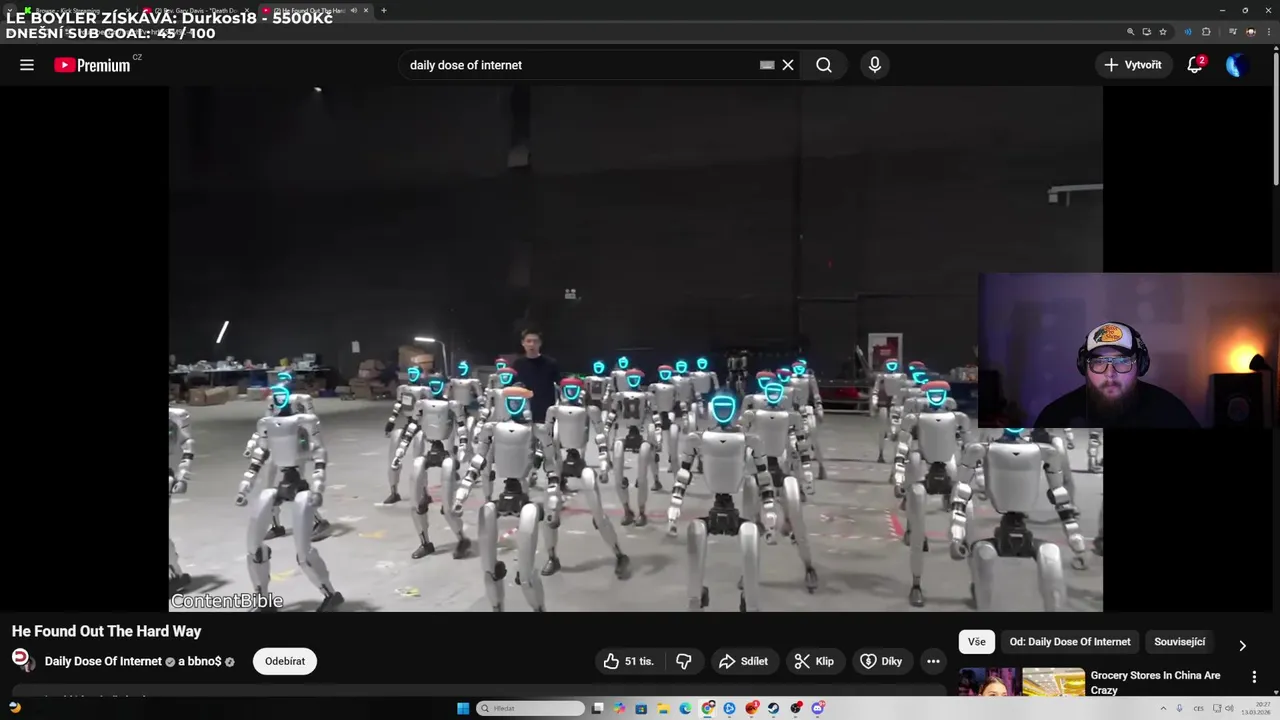Open more actions three-dot menu under video
The width and height of the screenshot is (1280, 720).
933,661
